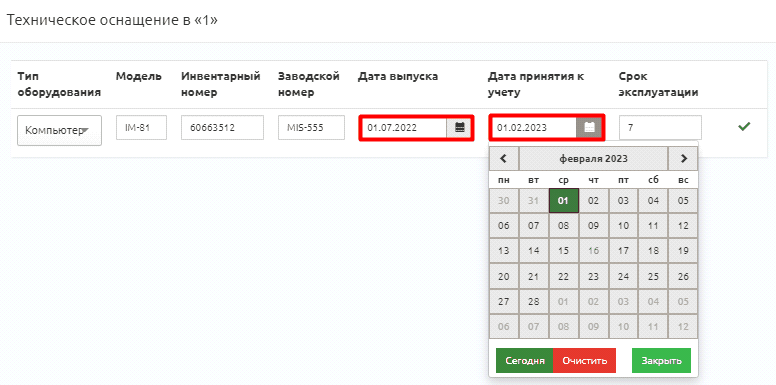776x385 pixels.
Task: Click the Тип оборудования column header
Action: 59,85
